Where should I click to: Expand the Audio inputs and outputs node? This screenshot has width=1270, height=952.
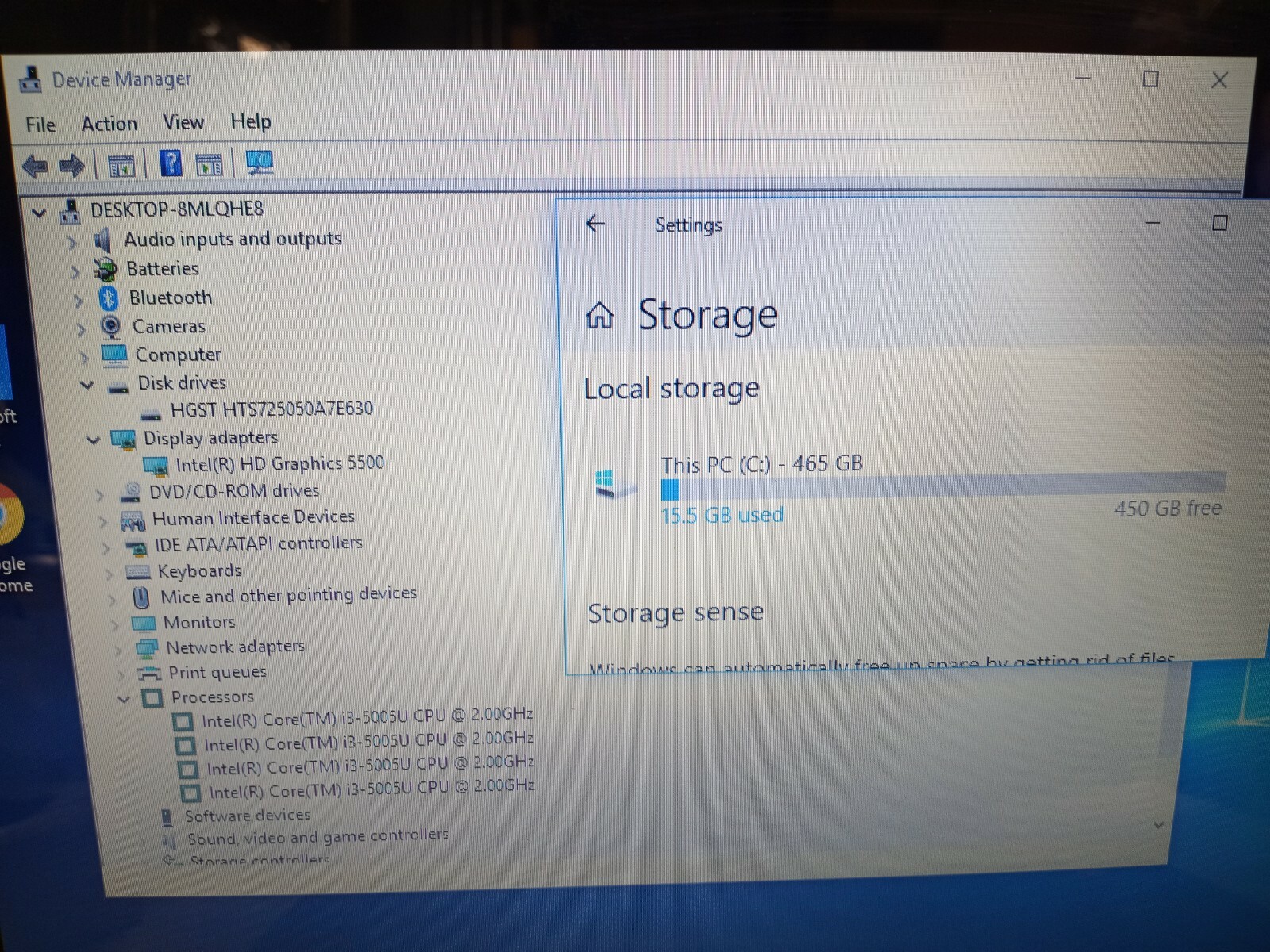tap(72, 242)
